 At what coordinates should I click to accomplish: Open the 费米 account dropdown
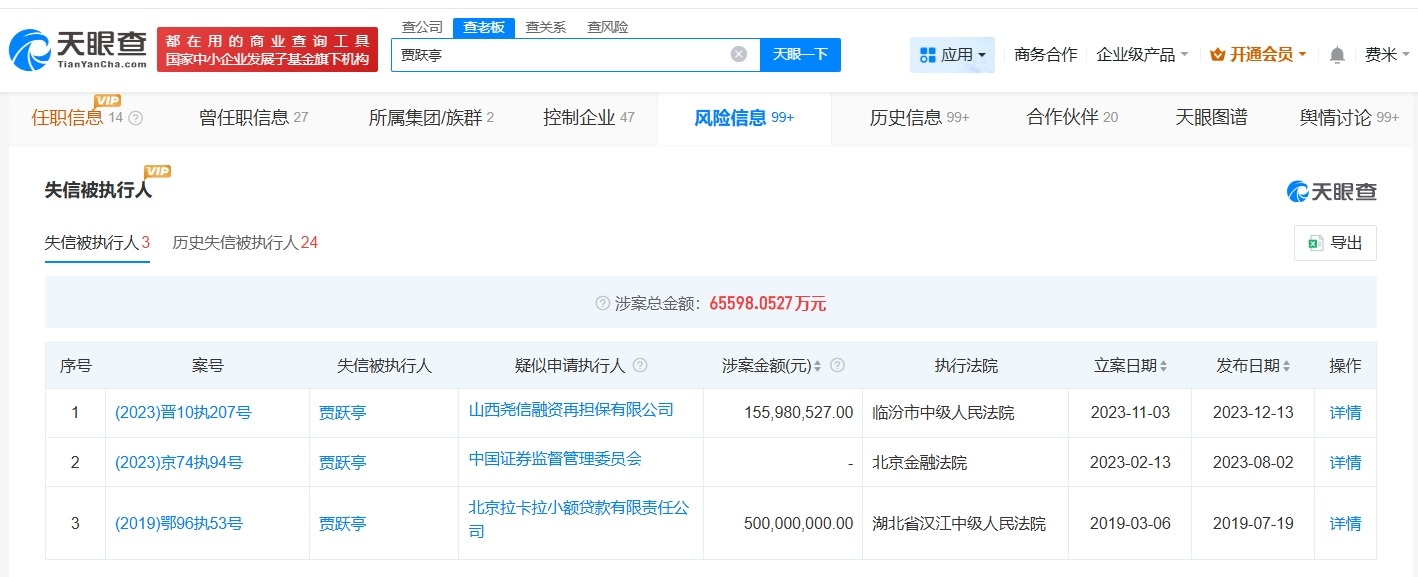tap(1389, 54)
